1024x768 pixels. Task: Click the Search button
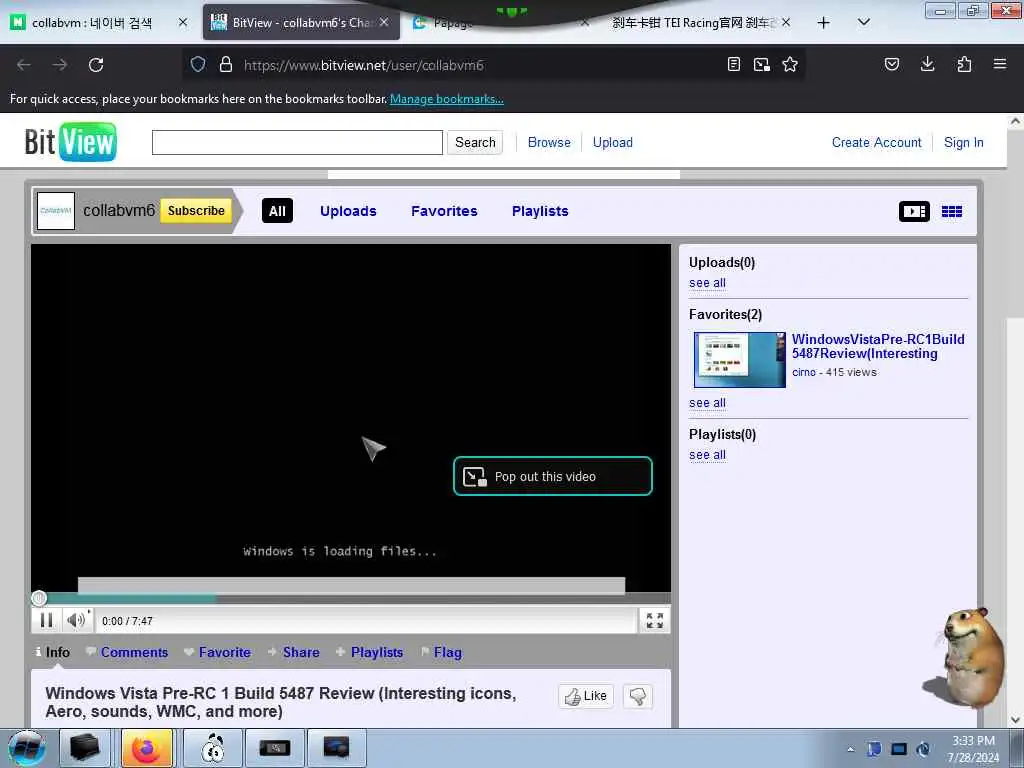475,142
